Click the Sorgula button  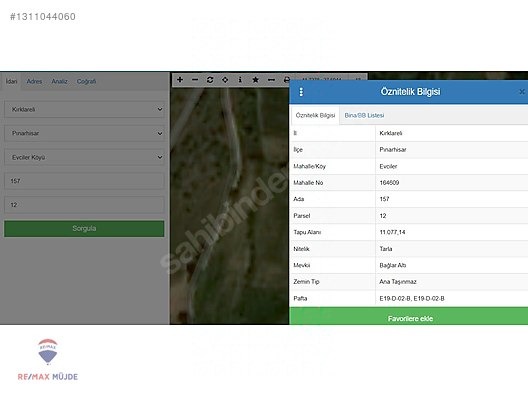tap(84, 229)
